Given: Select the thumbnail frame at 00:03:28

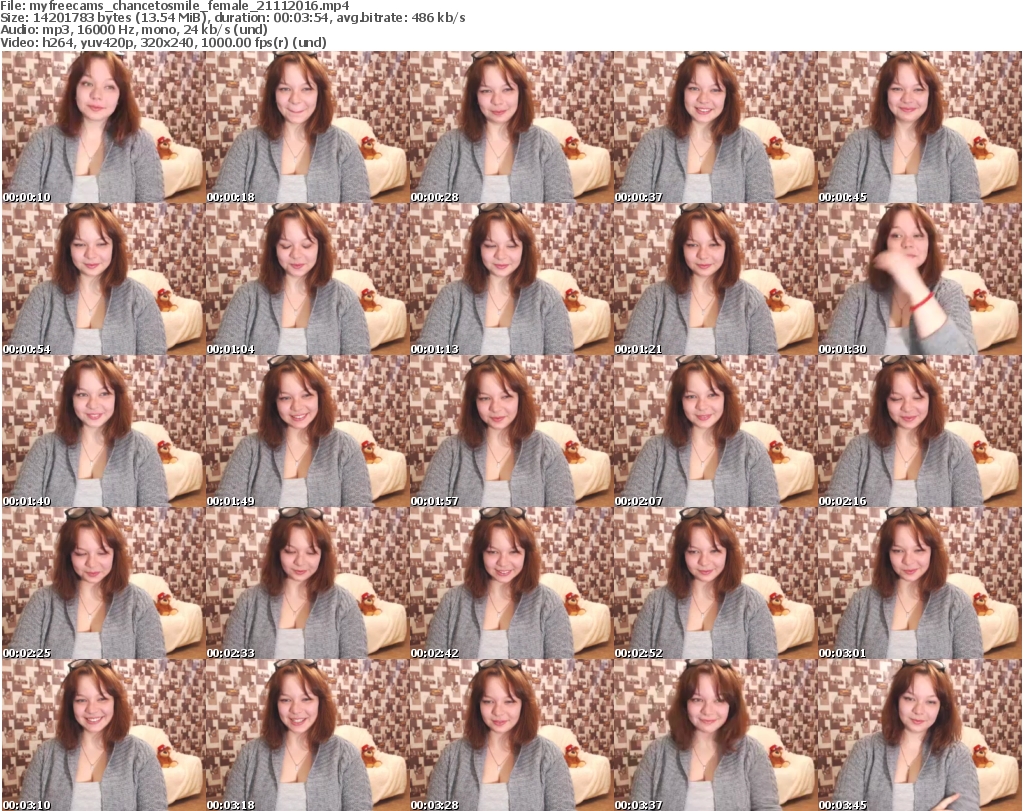Looking at the screenshot, I should [x=511, y=735].
